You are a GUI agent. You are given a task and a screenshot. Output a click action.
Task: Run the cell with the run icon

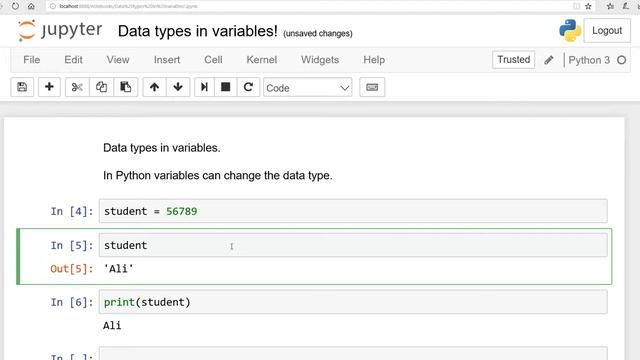(x=204, y=87)
